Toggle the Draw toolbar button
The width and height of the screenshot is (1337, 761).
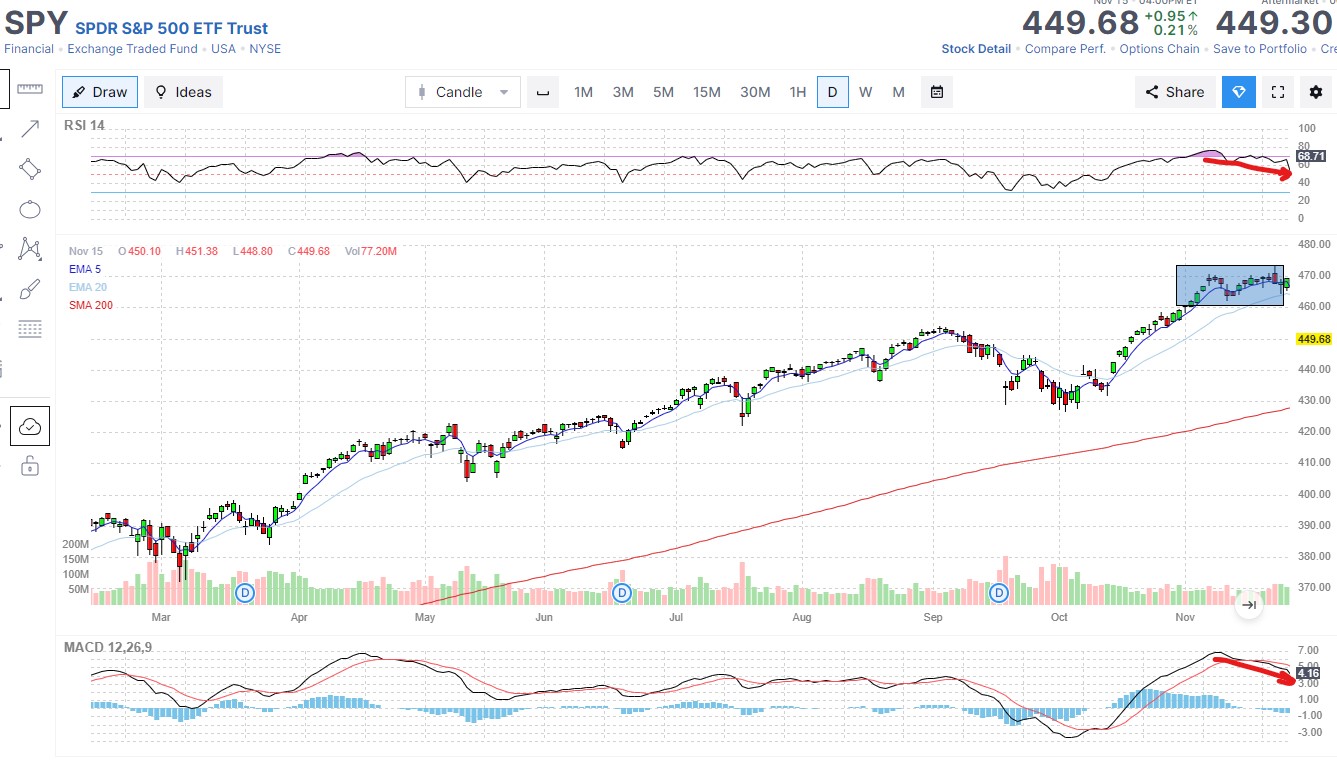pyautogui.click(x=100, y=92)
